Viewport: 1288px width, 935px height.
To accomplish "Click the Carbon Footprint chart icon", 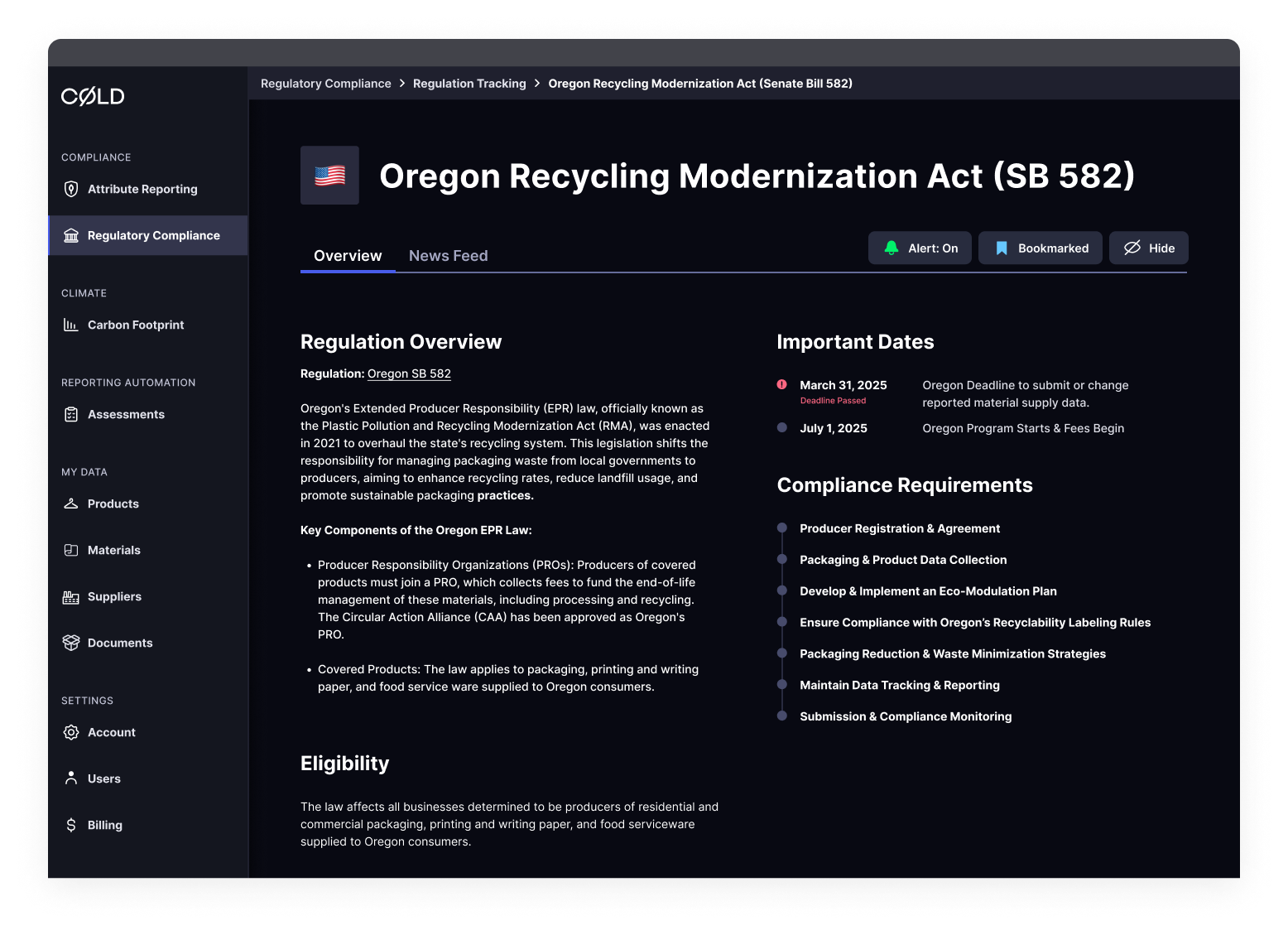I will (71, 325).
